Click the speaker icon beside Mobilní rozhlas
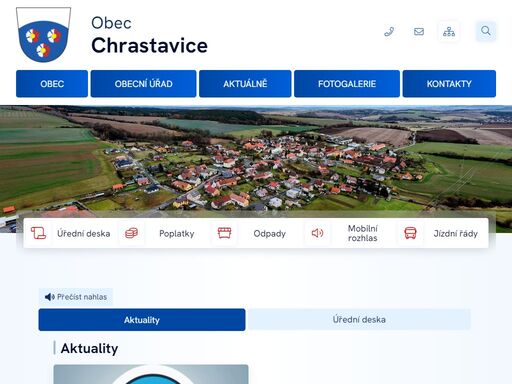The image size is (512, 384). 317,233
